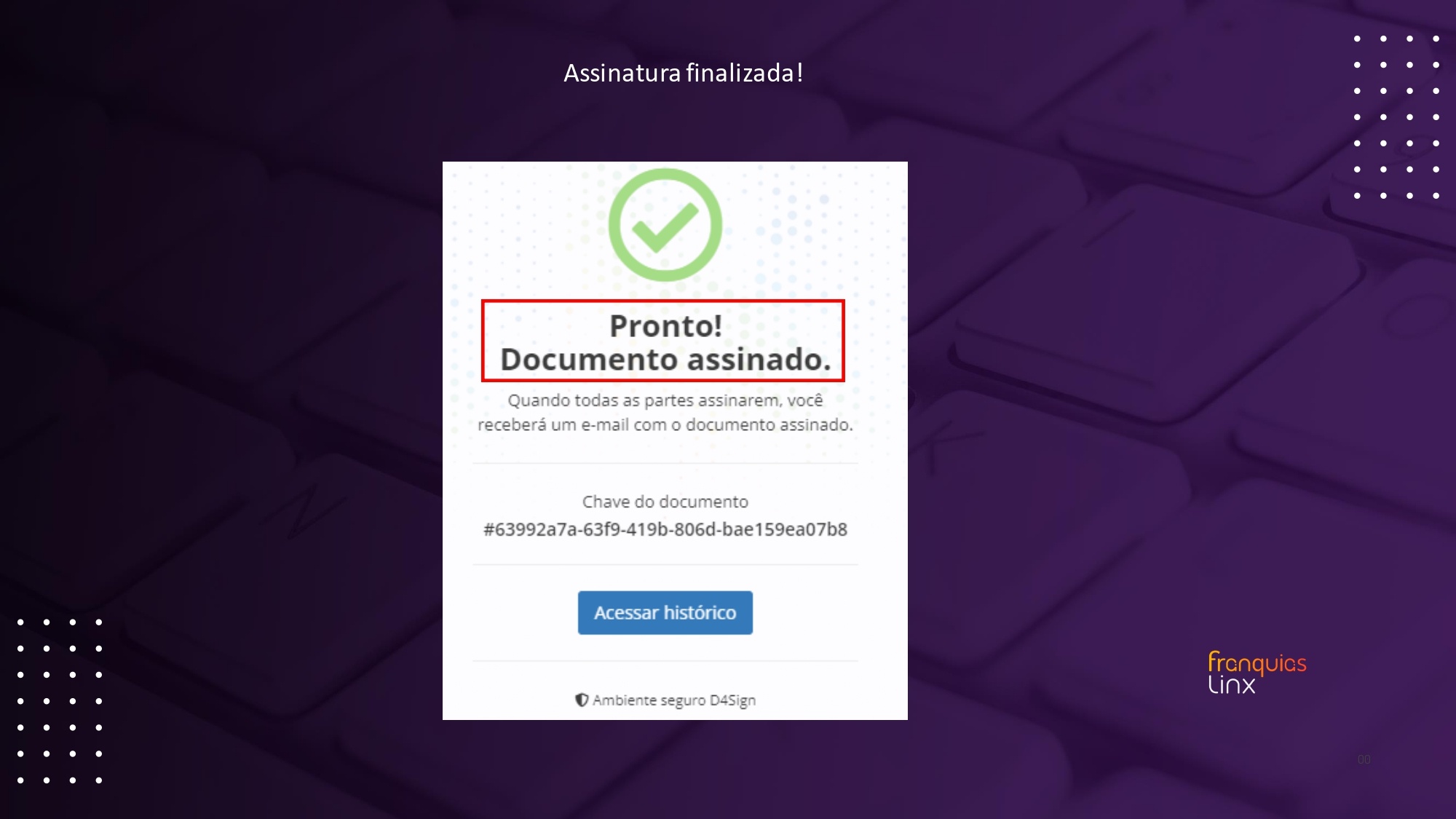Click the Ambiente seguro D4Sign text
Screen dimensions: 1456x819
coord(674,700)
